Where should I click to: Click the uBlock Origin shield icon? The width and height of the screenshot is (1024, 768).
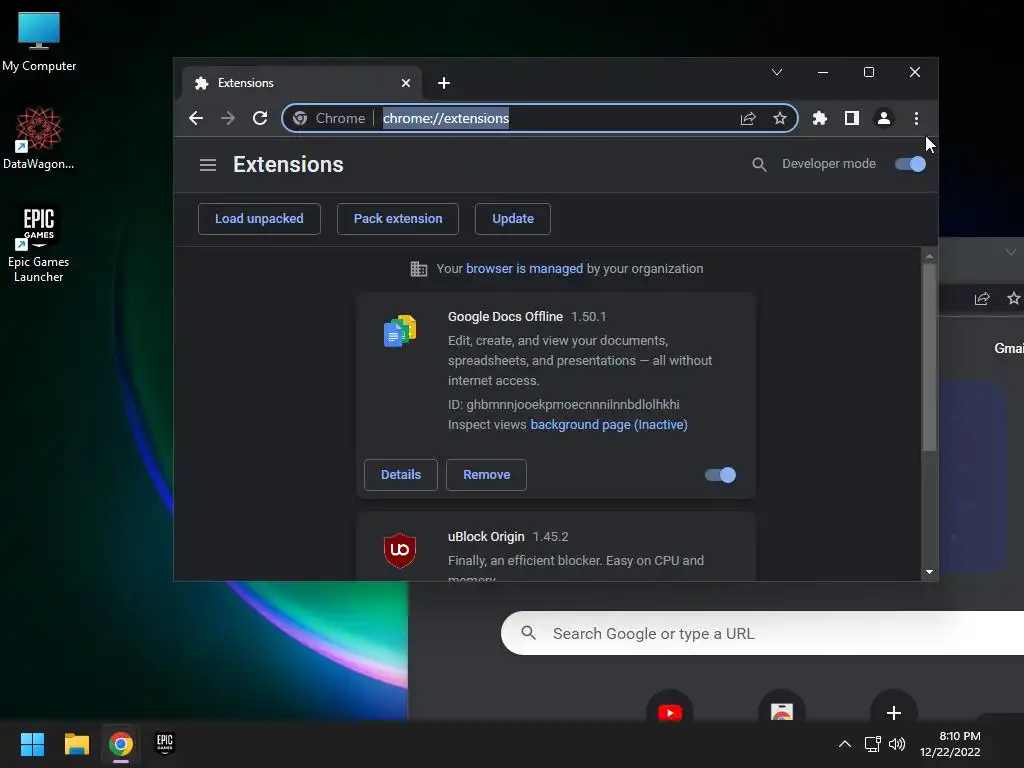(x=400, y=550)
